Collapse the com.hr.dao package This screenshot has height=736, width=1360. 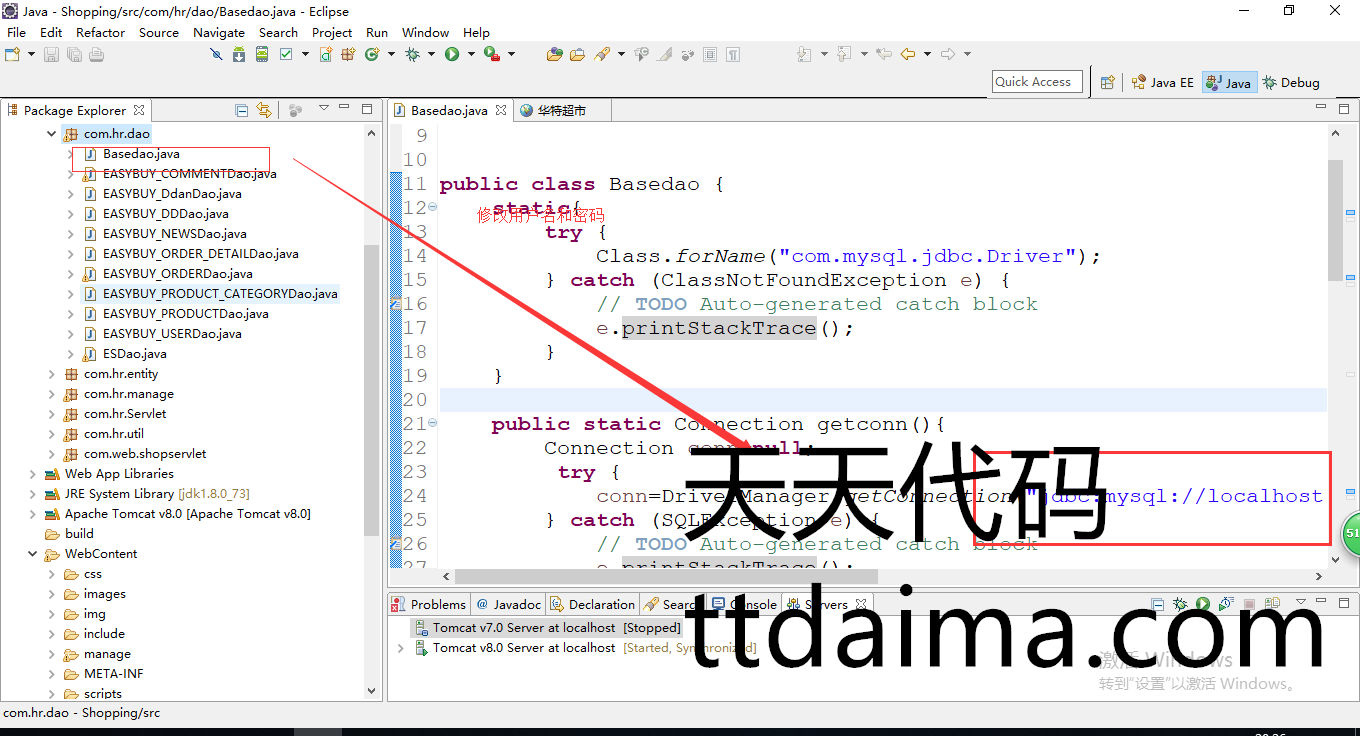[x=52, y=134]
